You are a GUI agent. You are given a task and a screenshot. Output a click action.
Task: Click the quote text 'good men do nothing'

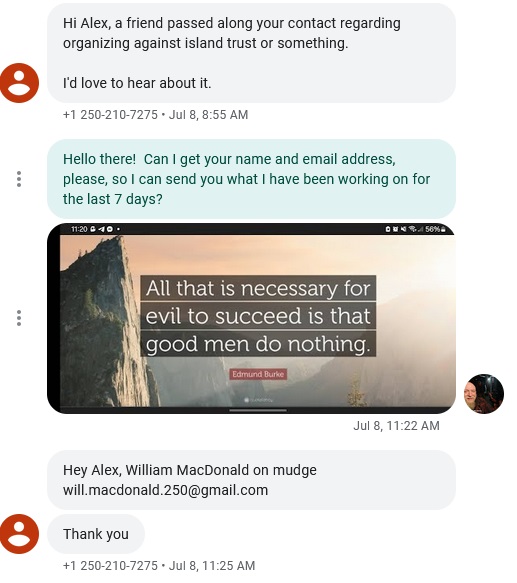[x=258, y=344]
